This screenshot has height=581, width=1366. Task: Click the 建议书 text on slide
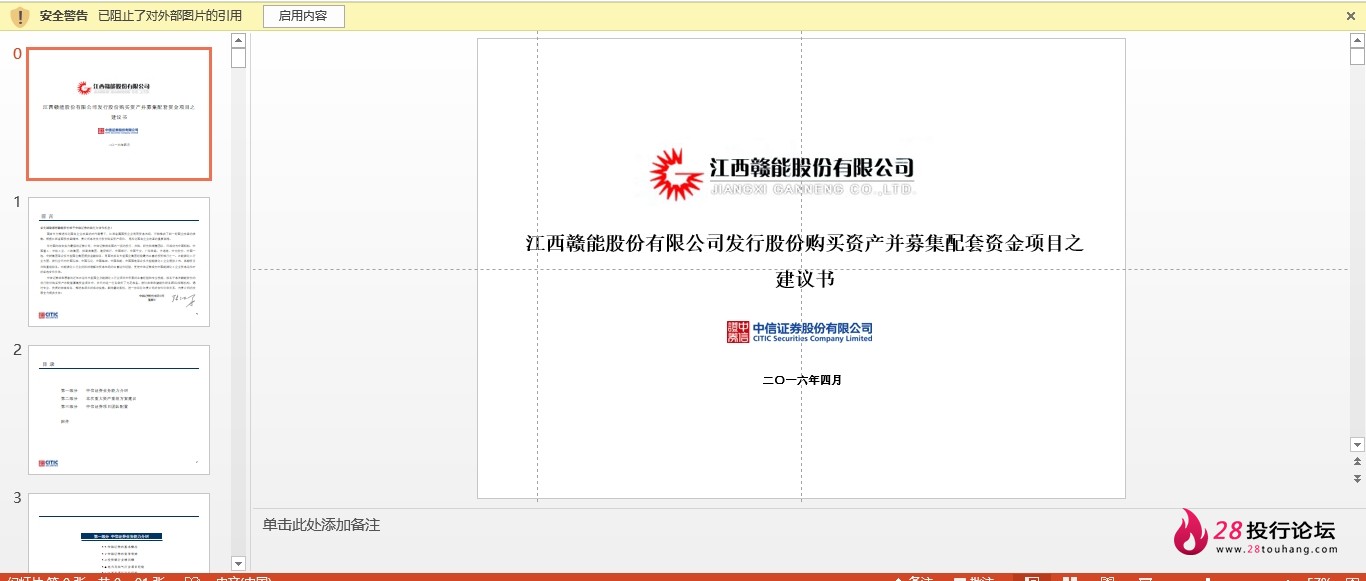pos(805,279)
